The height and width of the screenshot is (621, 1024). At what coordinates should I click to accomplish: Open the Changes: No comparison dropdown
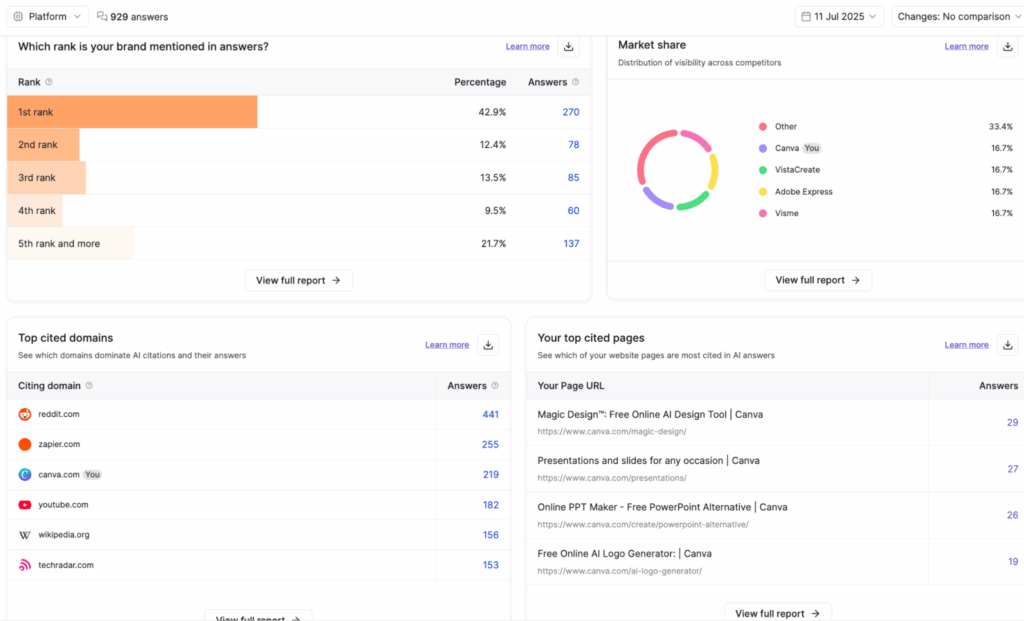[x=958, y=16]
